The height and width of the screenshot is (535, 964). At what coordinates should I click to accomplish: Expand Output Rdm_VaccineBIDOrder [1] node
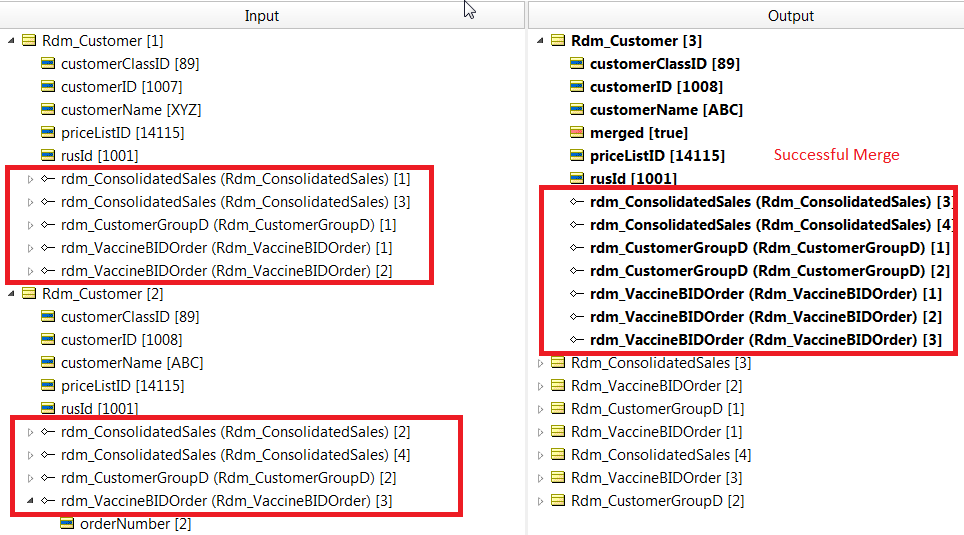pyautogui.click(x=540, y=432)
